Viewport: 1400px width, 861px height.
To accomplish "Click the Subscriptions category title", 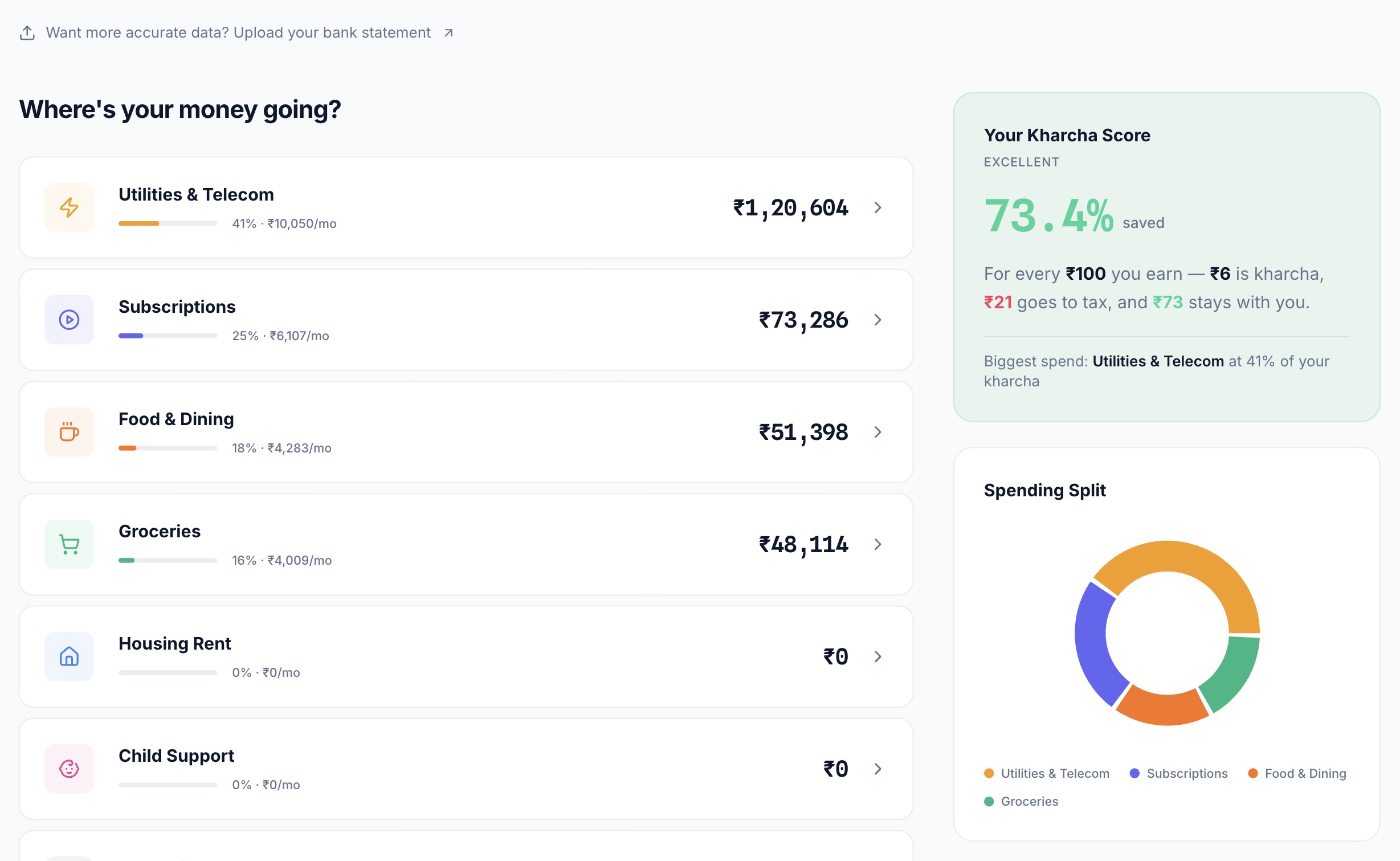I will tap(177, 307).
